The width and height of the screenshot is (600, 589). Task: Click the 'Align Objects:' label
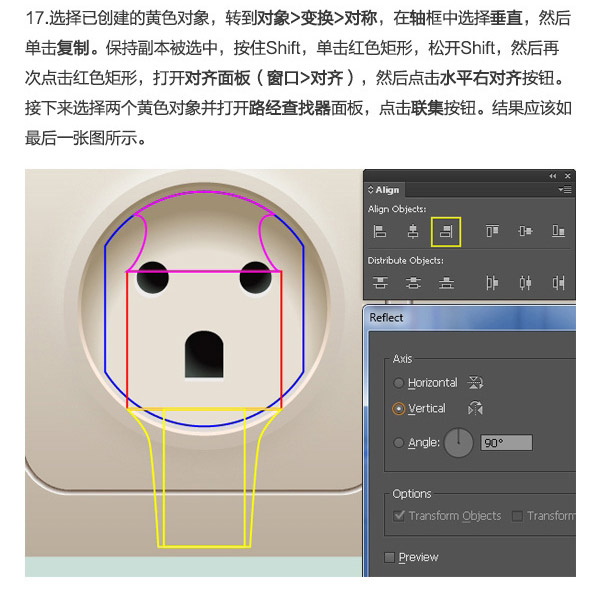coord(397,209)
